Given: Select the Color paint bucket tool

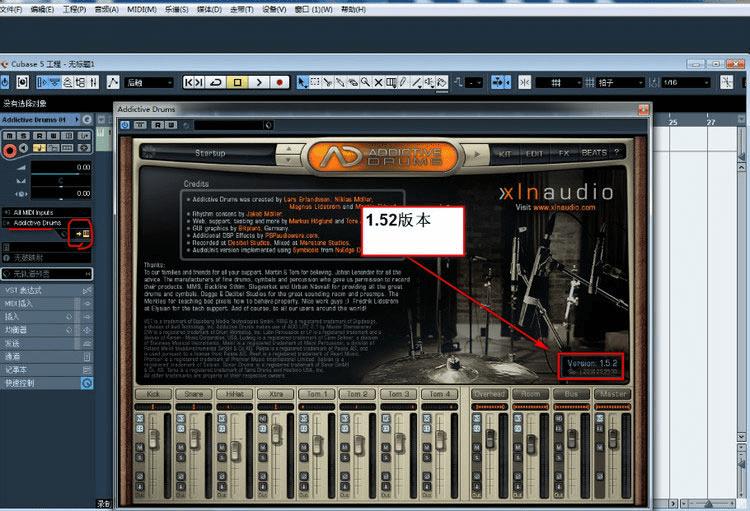Looking at the screenshot, I should coord(442,82).
